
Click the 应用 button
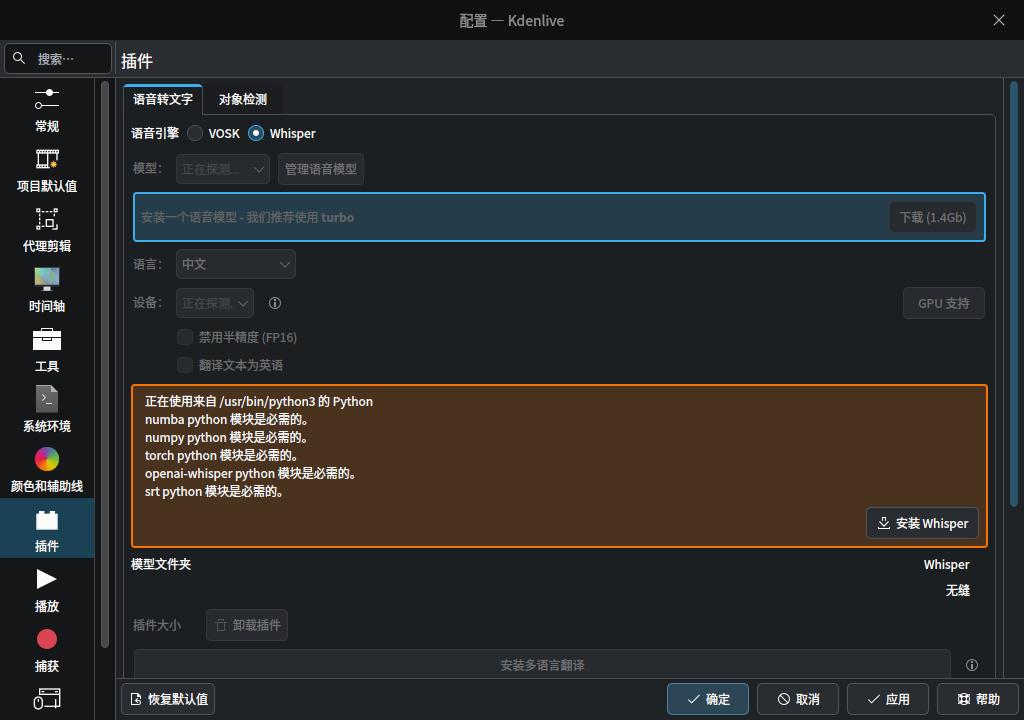pyautogui.click(x=888, y=699)
